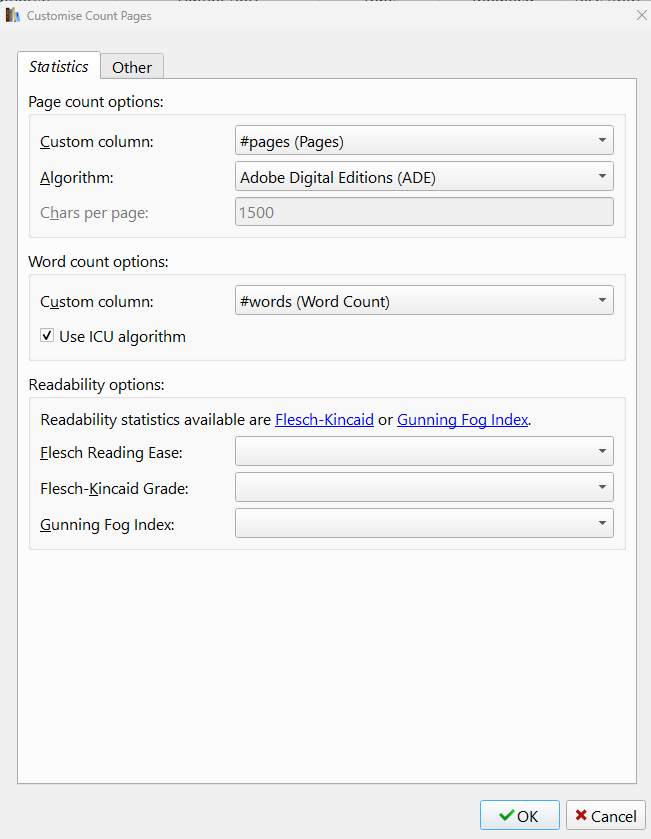Open the page count Custom column dropdown
The width and height of the screenshot is (651, 839).
424,141
